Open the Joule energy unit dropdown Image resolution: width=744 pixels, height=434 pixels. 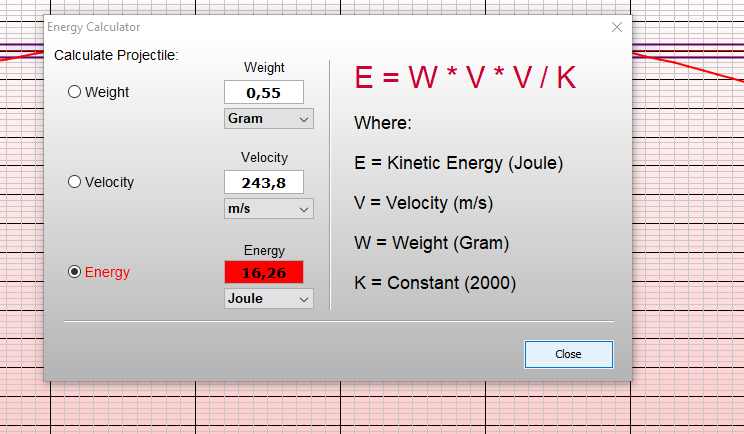click(x=268, y=299)
